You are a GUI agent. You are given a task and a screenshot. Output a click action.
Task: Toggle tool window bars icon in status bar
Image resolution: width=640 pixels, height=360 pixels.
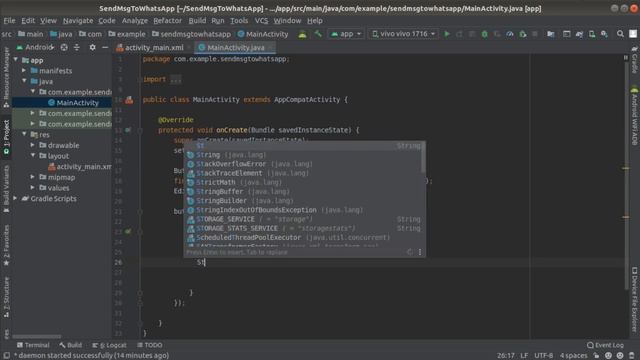pyautogui.click(x=6, y=356)
